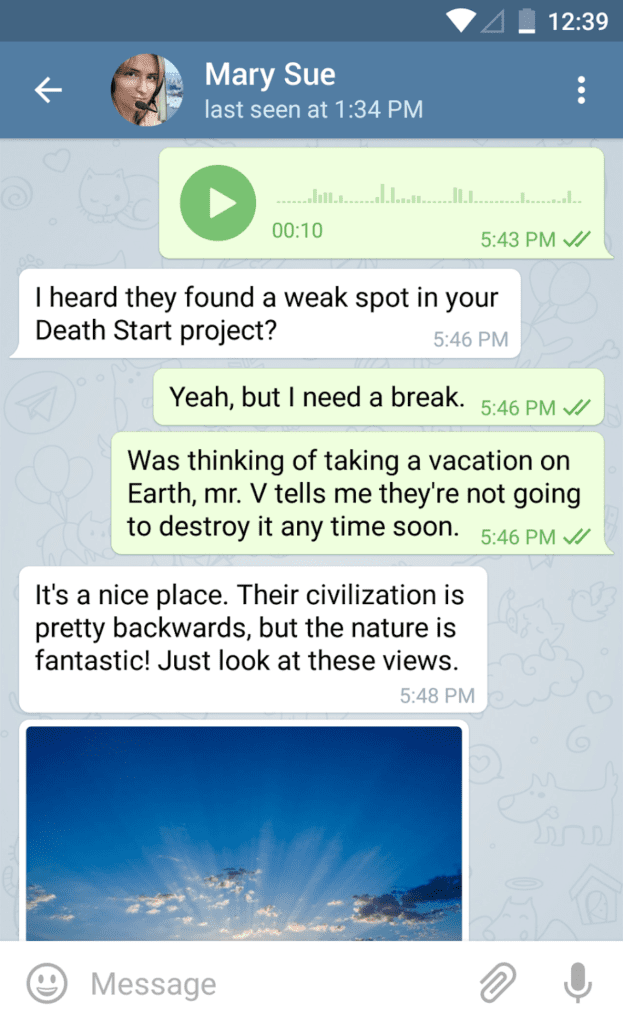Open the sky photo in chat

click(244, 833)
